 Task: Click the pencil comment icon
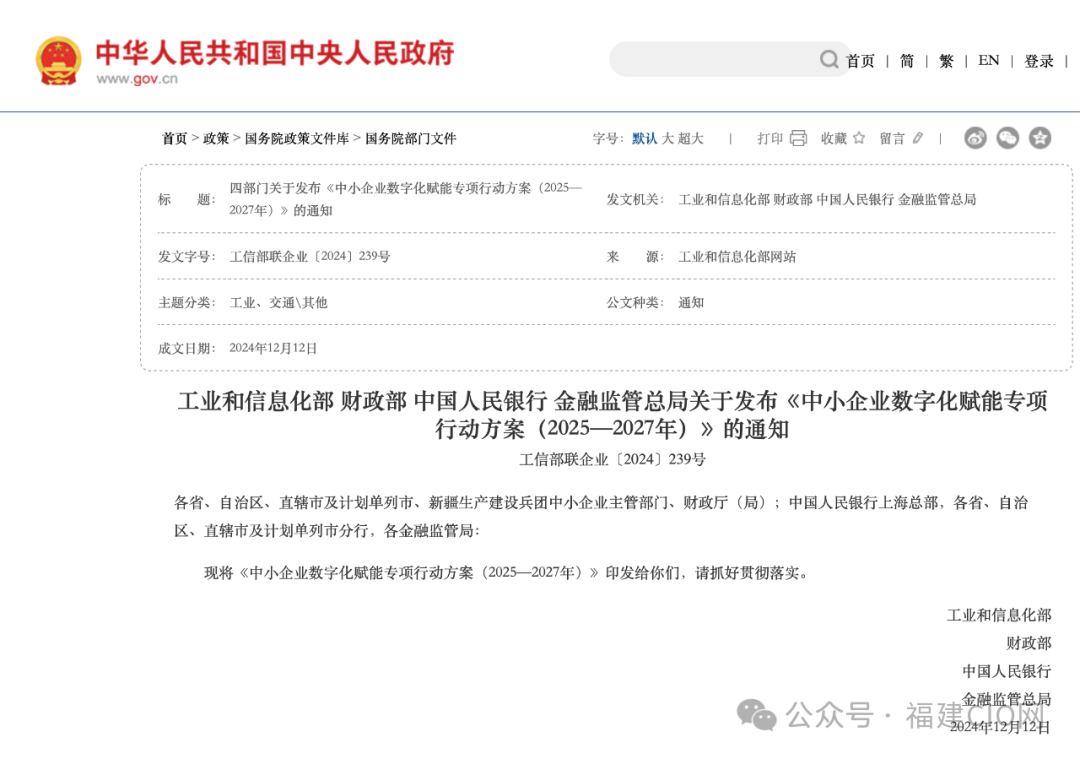pyautogui.click(x=918, y=138)
